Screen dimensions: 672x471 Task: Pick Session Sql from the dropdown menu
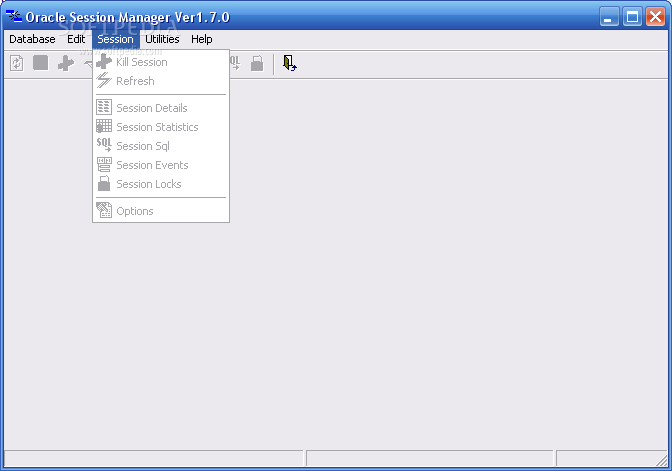tap(161, 146)
